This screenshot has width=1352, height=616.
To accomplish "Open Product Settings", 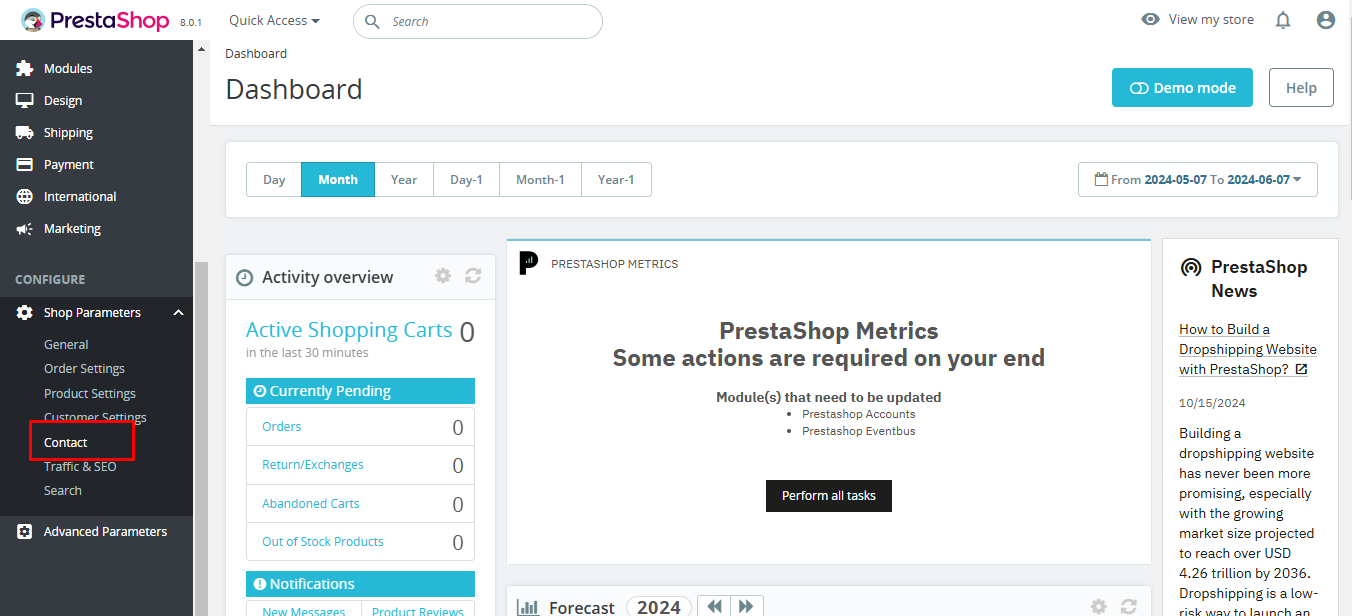I will 90,394.
